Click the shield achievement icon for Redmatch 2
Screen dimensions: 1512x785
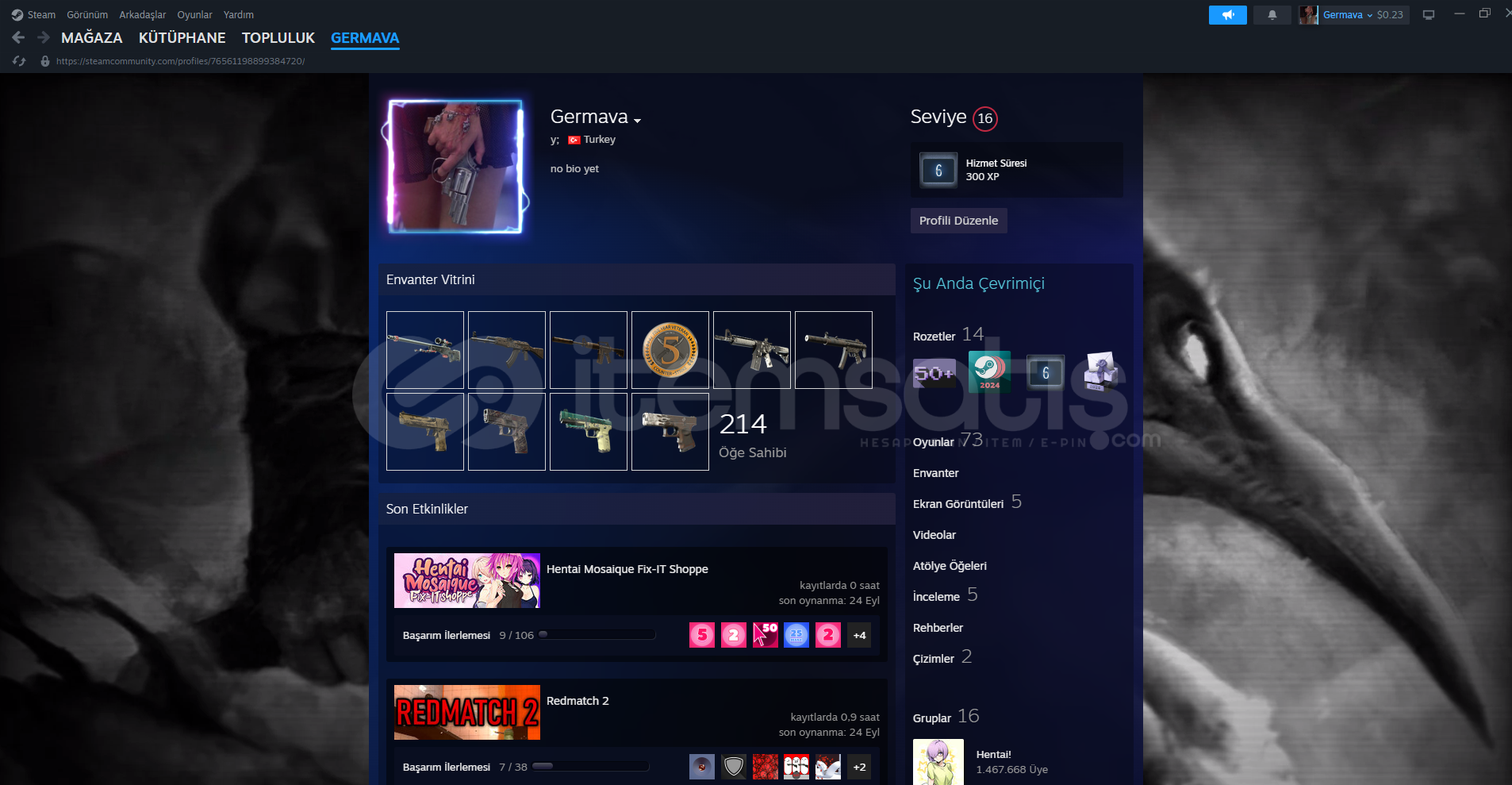pos(734,767)
